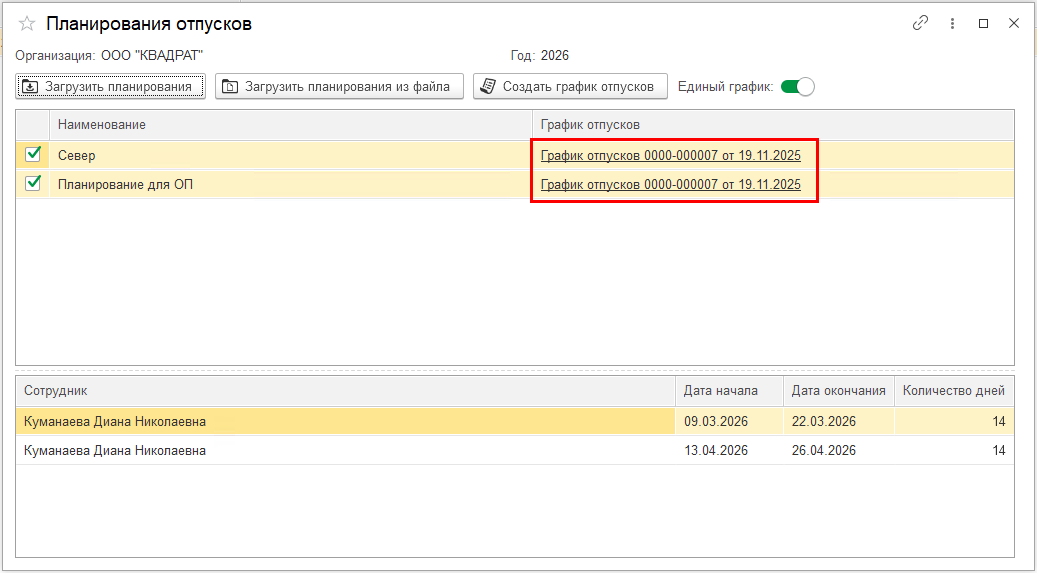Open the График отпусков link for Север
Image resolution: width=1037 pixels, height=573 pixels.
coord(670,156)
